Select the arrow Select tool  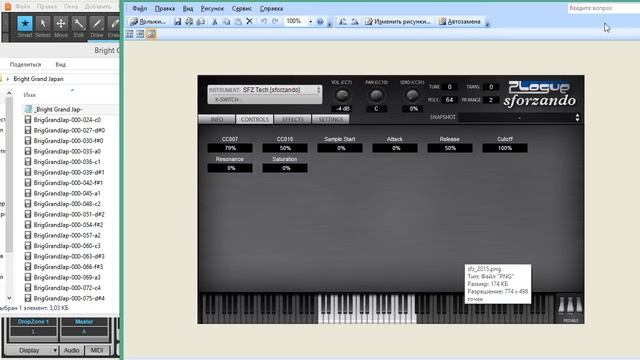pos(42,24)
